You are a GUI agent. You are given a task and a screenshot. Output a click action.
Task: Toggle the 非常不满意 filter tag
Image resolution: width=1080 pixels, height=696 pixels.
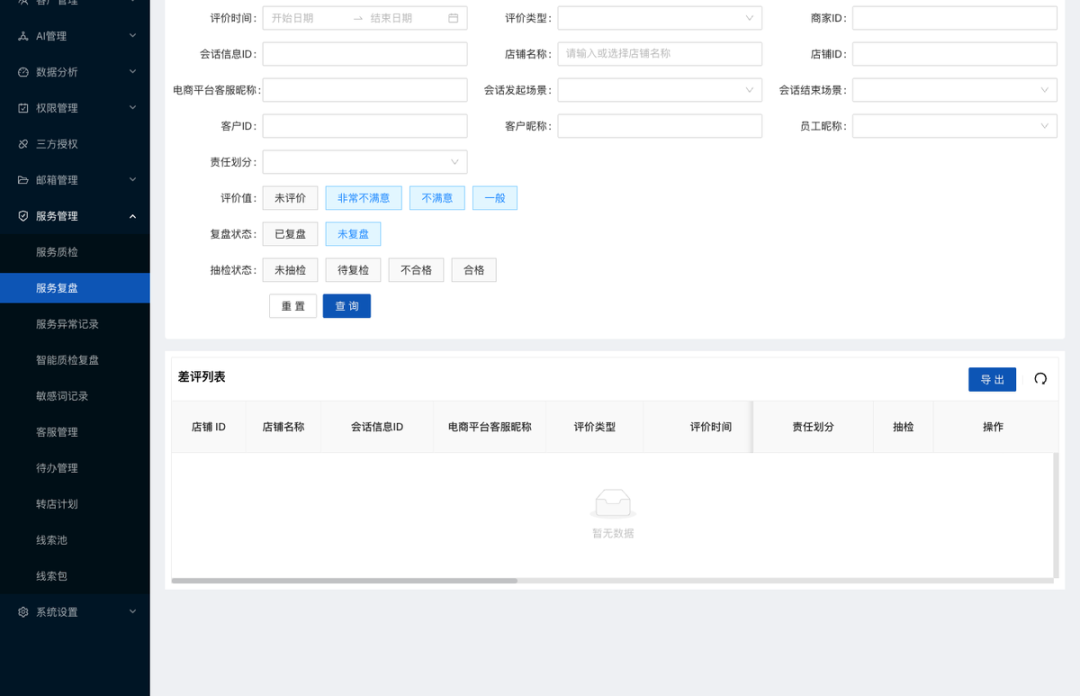pyautogui.click(x=364, y=198)
